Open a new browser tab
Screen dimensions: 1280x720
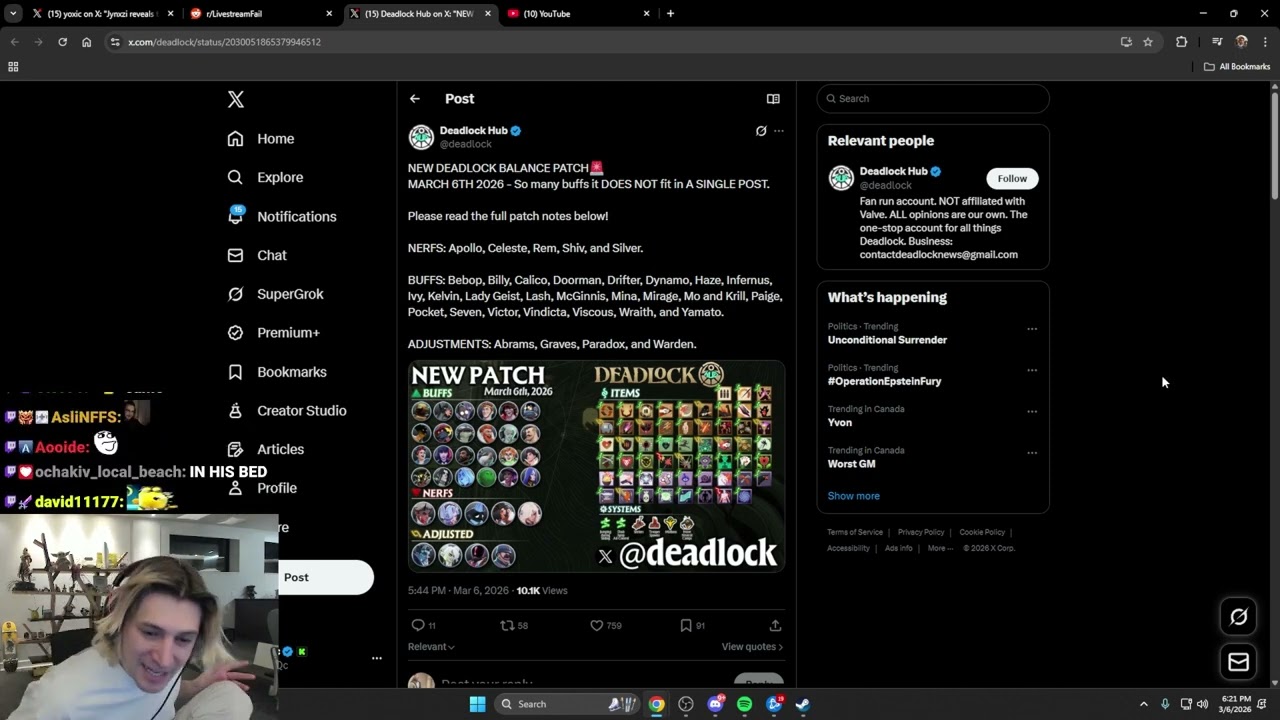pos(670,14)
